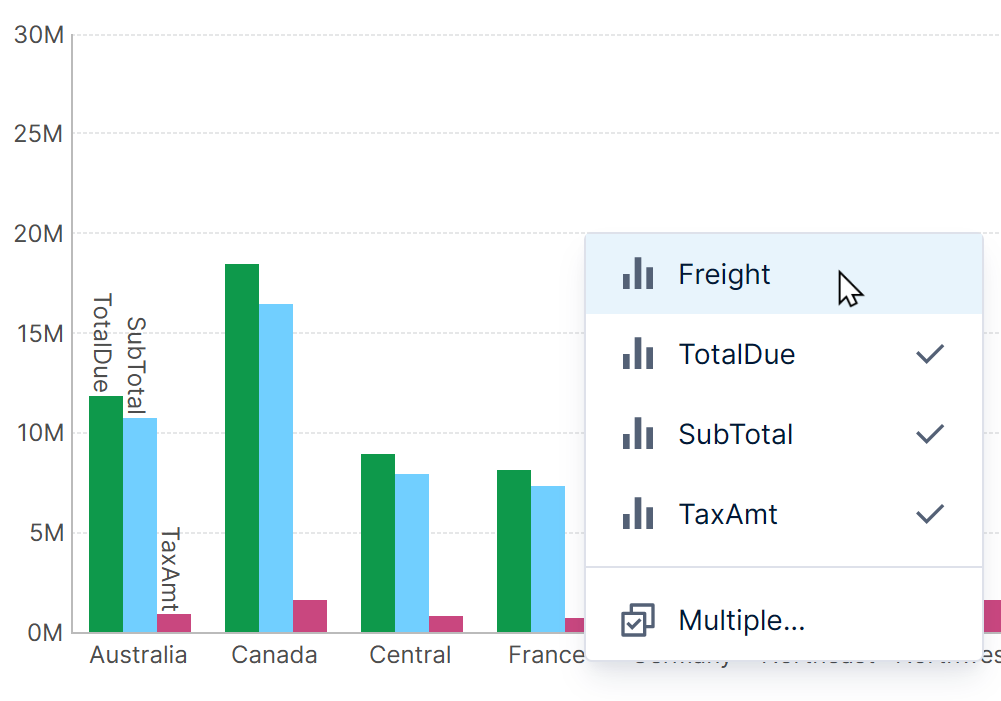Click the bar chart icon beside TaxAmt
The image size is (1001, 701).
tap(637, 514)
